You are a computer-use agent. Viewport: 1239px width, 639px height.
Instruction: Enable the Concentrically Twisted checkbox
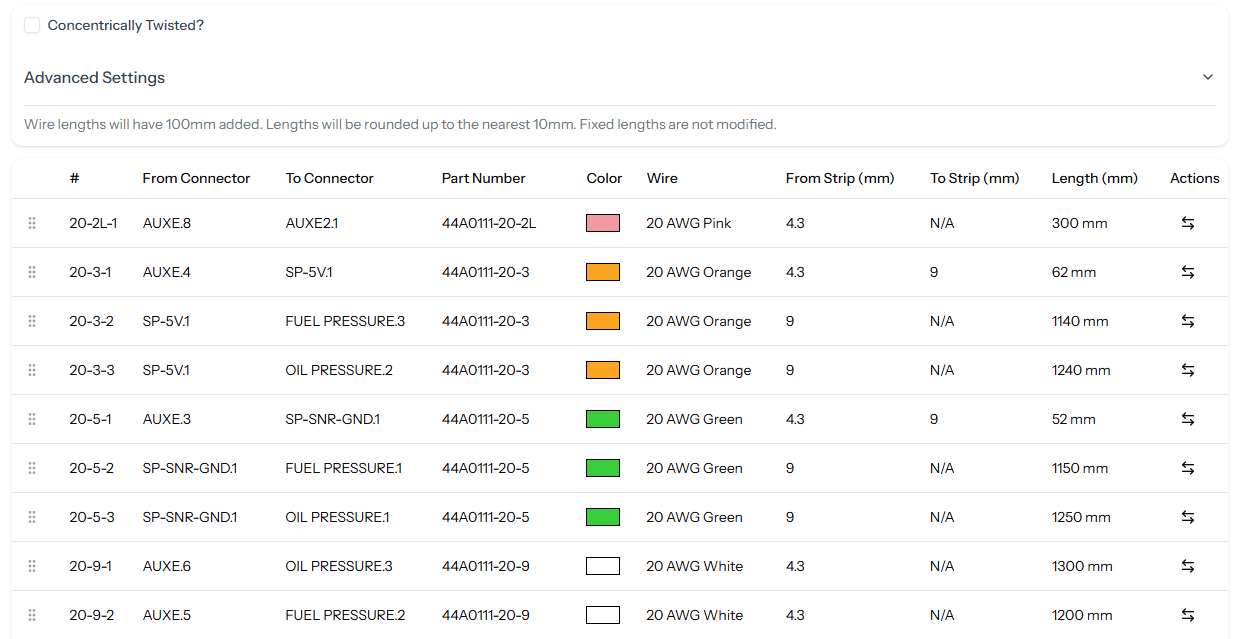(32, 25)
